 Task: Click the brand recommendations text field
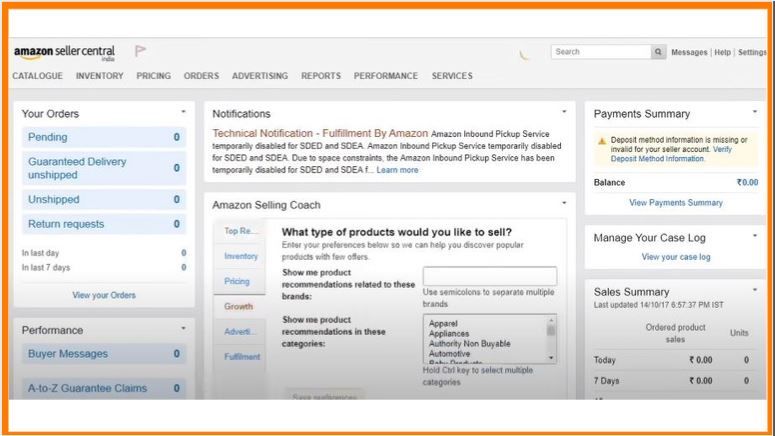point(489,276)
